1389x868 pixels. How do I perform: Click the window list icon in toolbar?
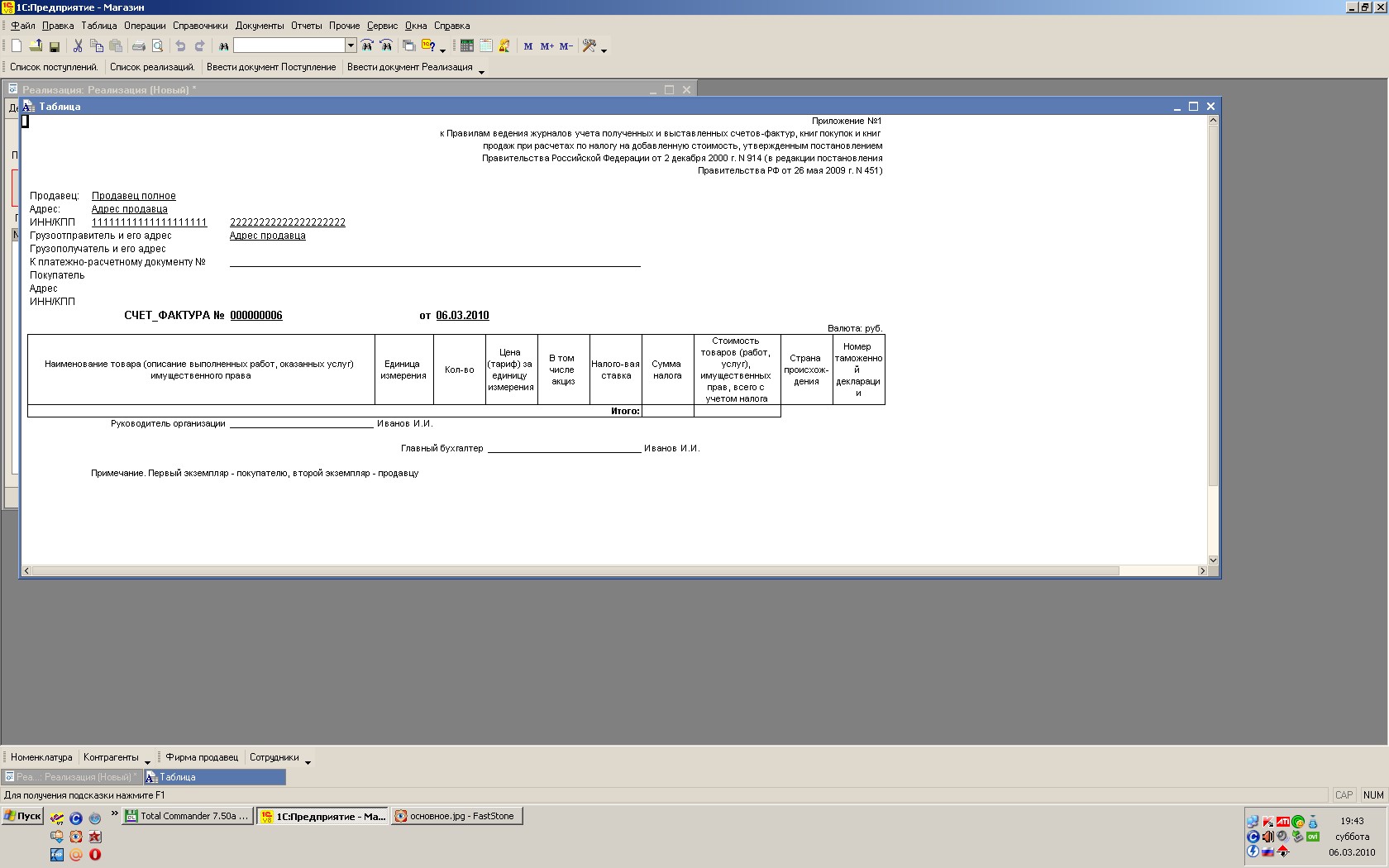tap(408, 46)
